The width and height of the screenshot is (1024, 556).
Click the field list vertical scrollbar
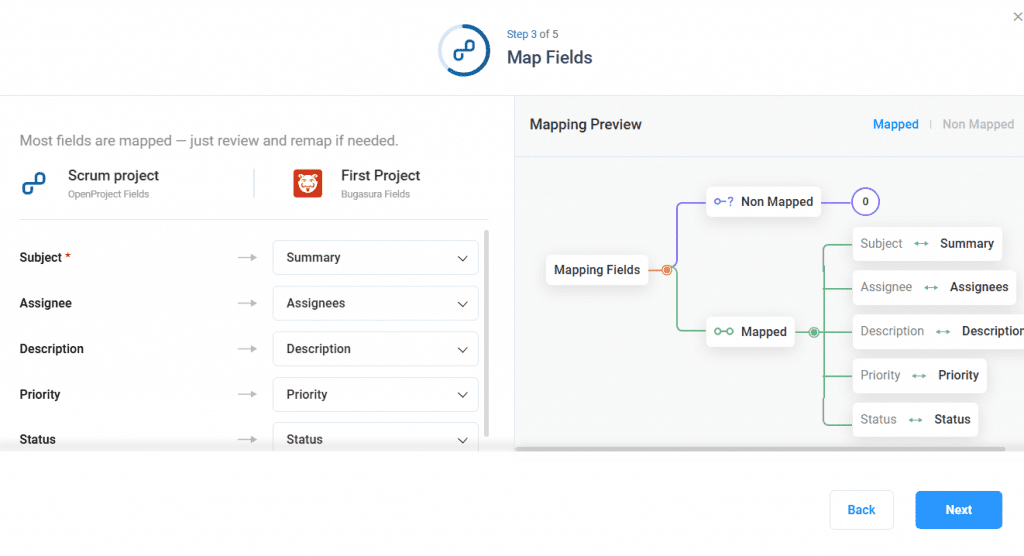point(487,330)
